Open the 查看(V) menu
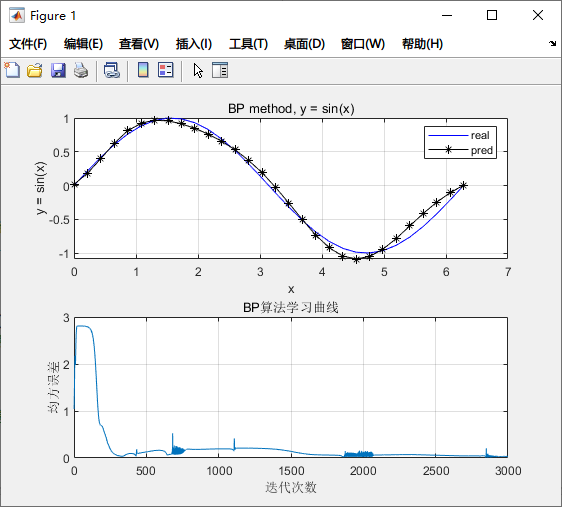Viewport: 562px width, 507px height. (x=139, y=44)
